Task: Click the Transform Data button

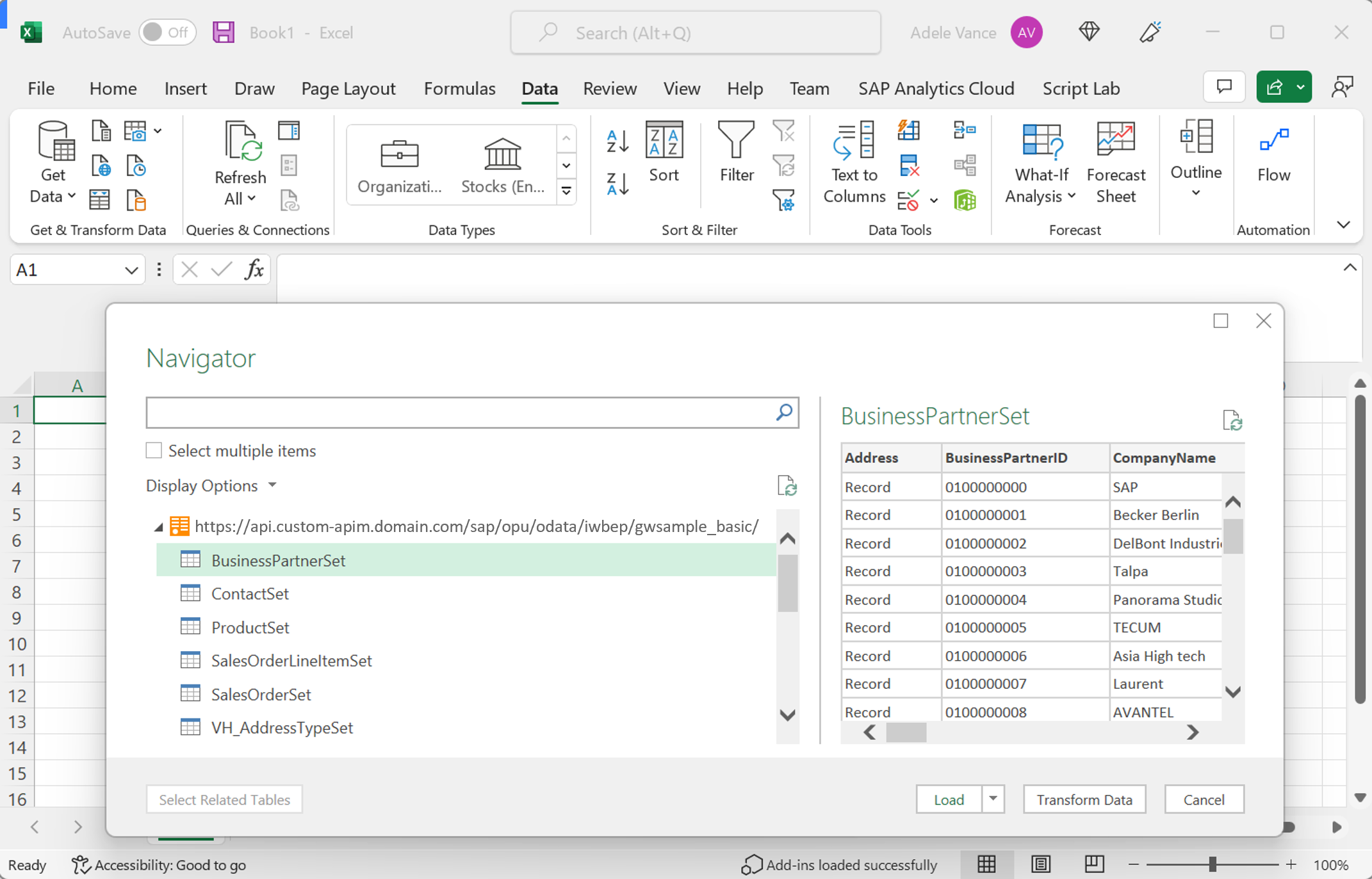Action: pos(1083,799)
